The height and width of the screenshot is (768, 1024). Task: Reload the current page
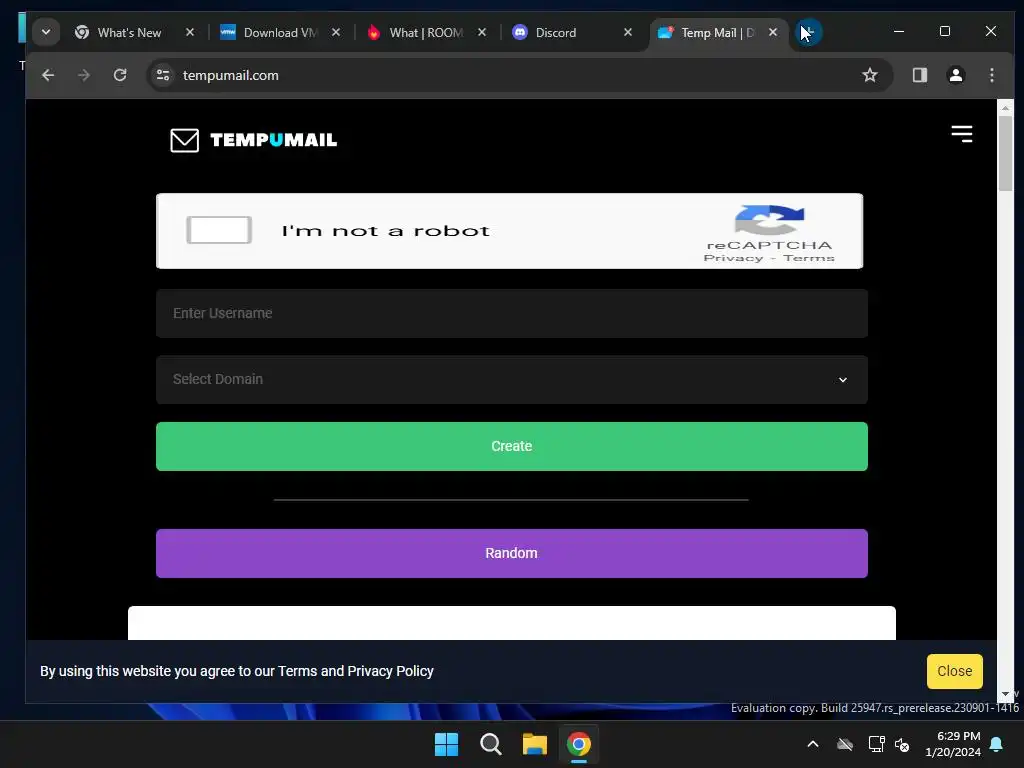click(120, 75)
